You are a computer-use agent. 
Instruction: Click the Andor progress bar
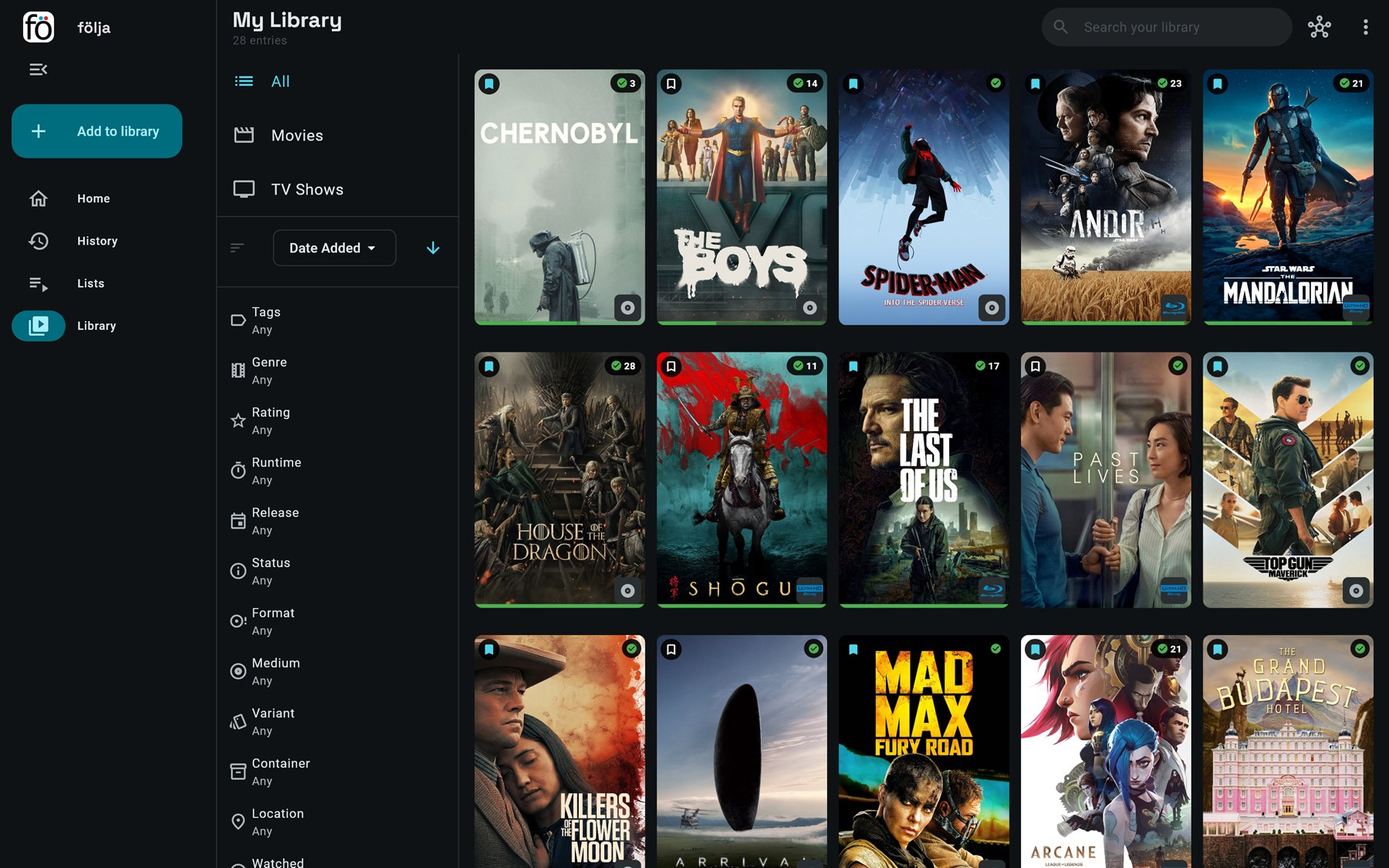click(x=1106, y=323)
